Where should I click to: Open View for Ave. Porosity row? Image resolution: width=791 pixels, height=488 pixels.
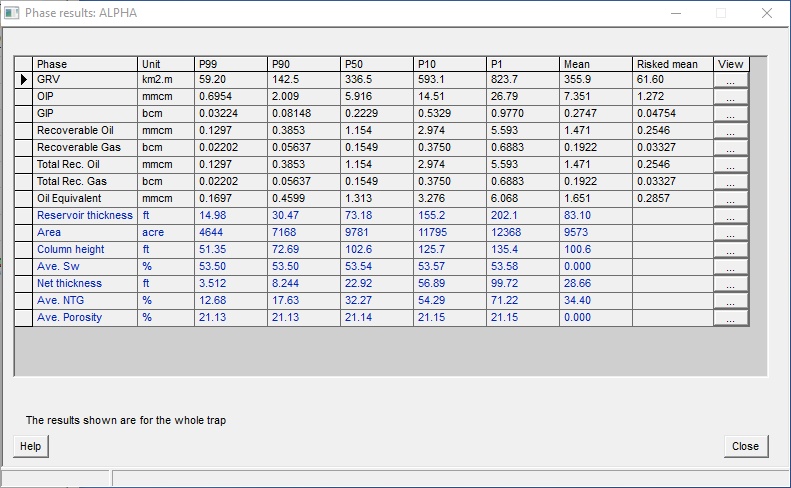pyautogui.click(x=730, y=318)
